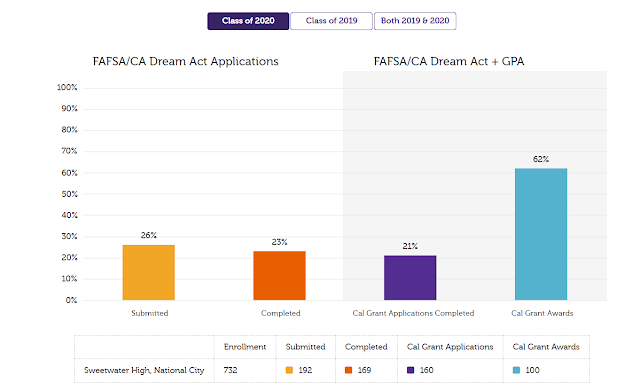Click the purple legend swatch beside 160
640x391 pixels.
pyautogui.click(x=411, y=370)
